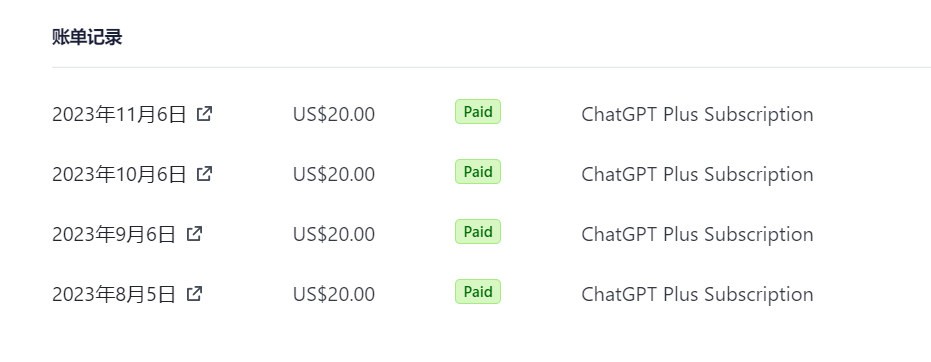Open external link icon for November 6 invoice

[204, 113]
